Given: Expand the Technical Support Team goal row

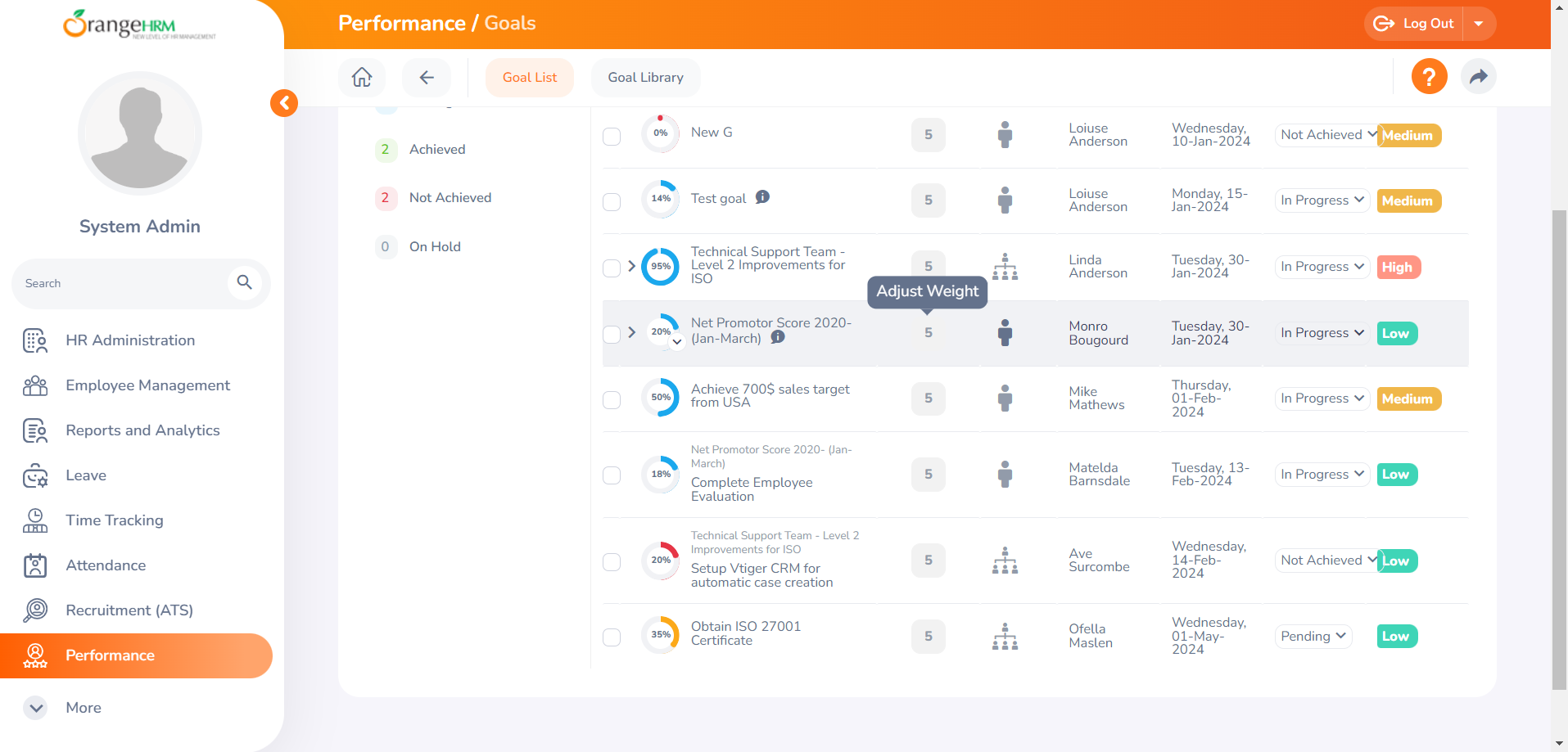Looking at the screenshot, I should 631,266.
